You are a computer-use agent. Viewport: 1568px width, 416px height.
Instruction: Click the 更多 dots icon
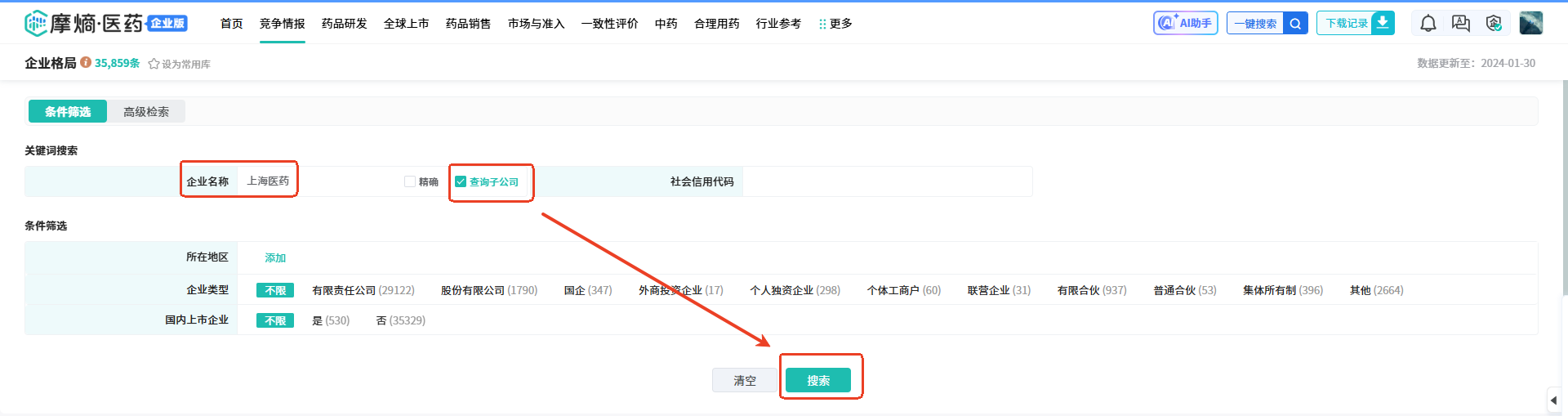point(822,25)
